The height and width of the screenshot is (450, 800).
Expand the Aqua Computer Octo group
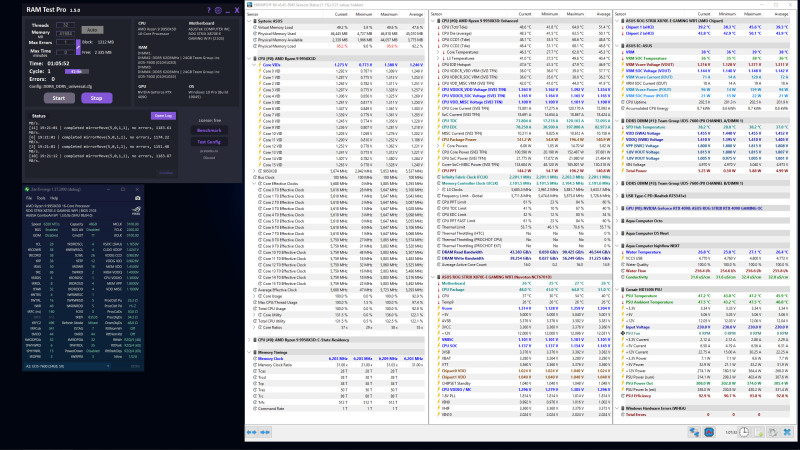click(x=617, y=221)
